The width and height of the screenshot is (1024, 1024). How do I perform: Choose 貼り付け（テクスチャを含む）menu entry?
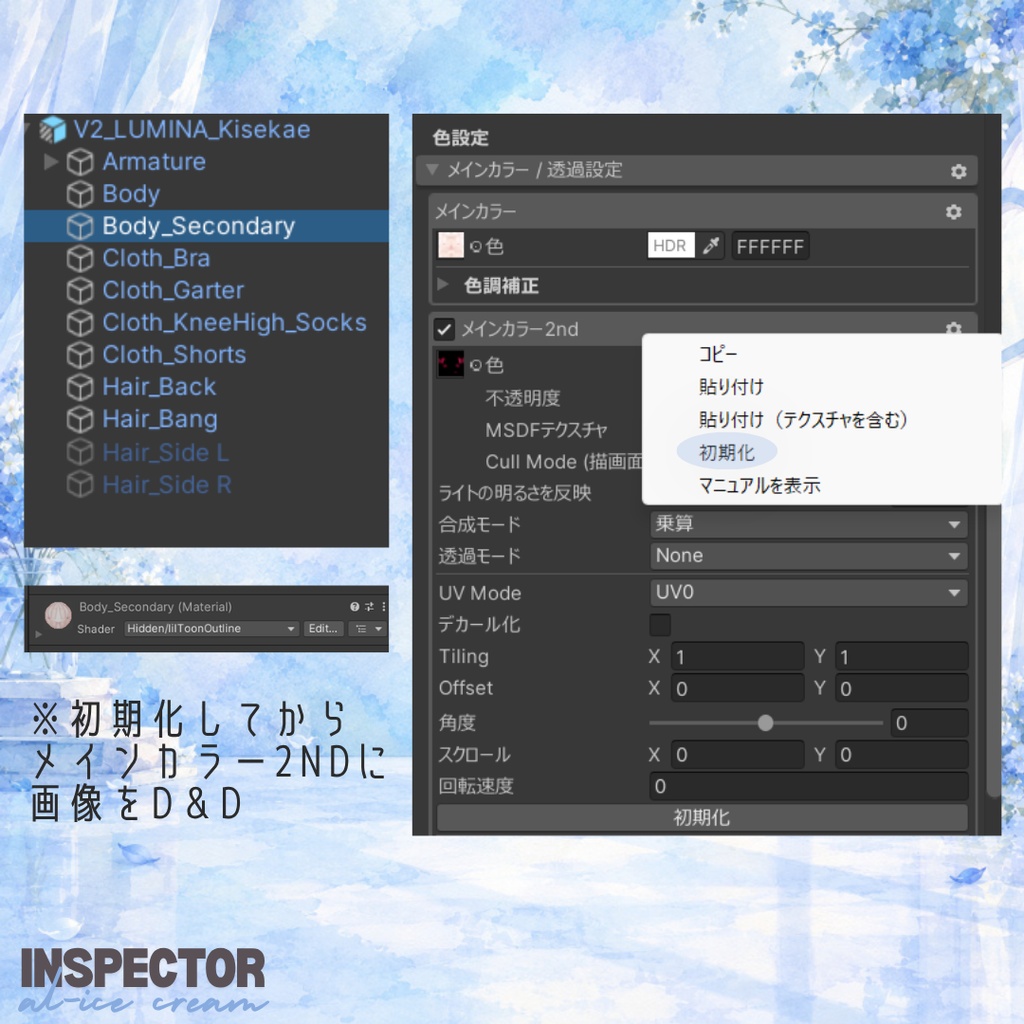[803, 419]
